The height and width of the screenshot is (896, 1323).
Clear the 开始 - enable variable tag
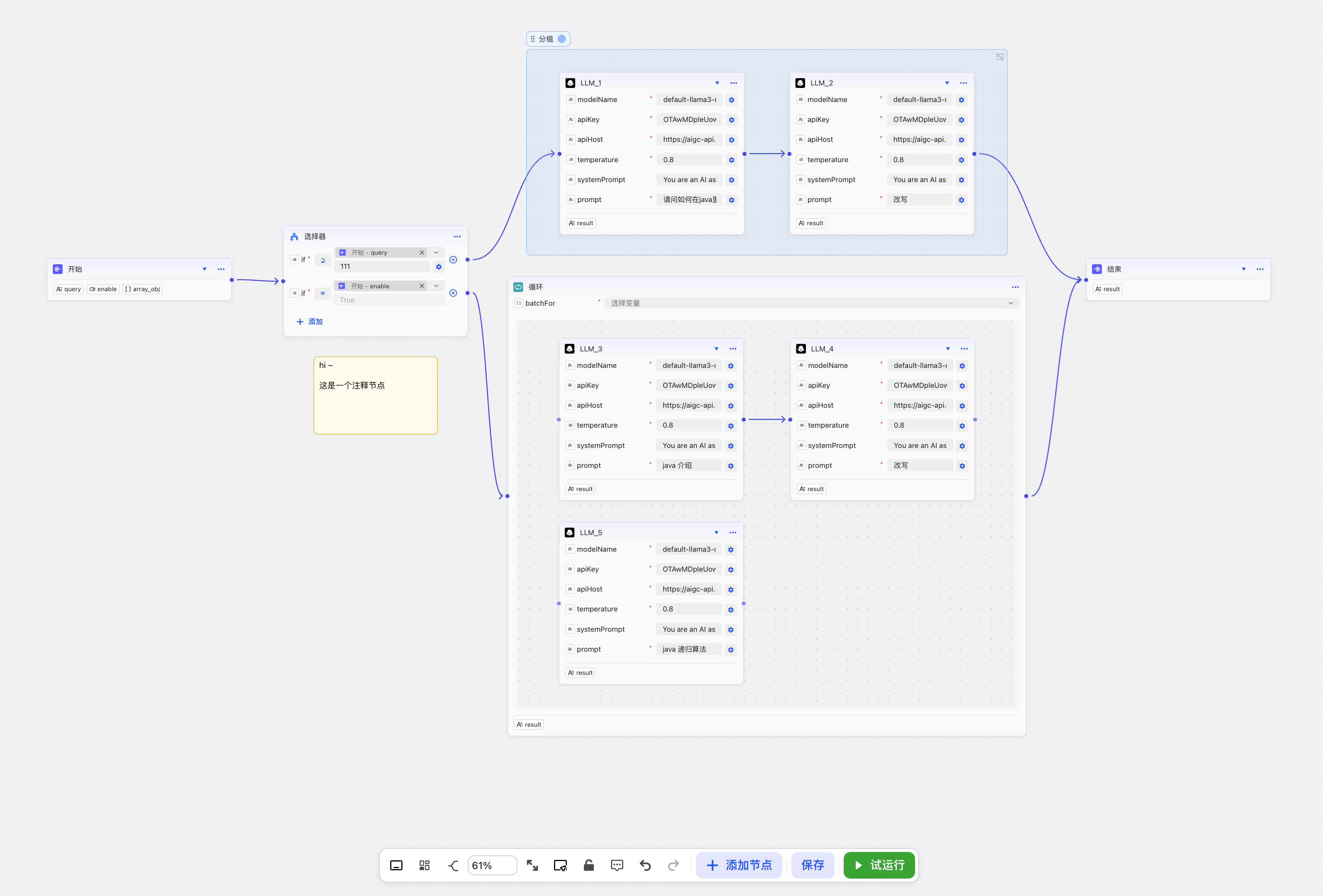coord(422,286)
